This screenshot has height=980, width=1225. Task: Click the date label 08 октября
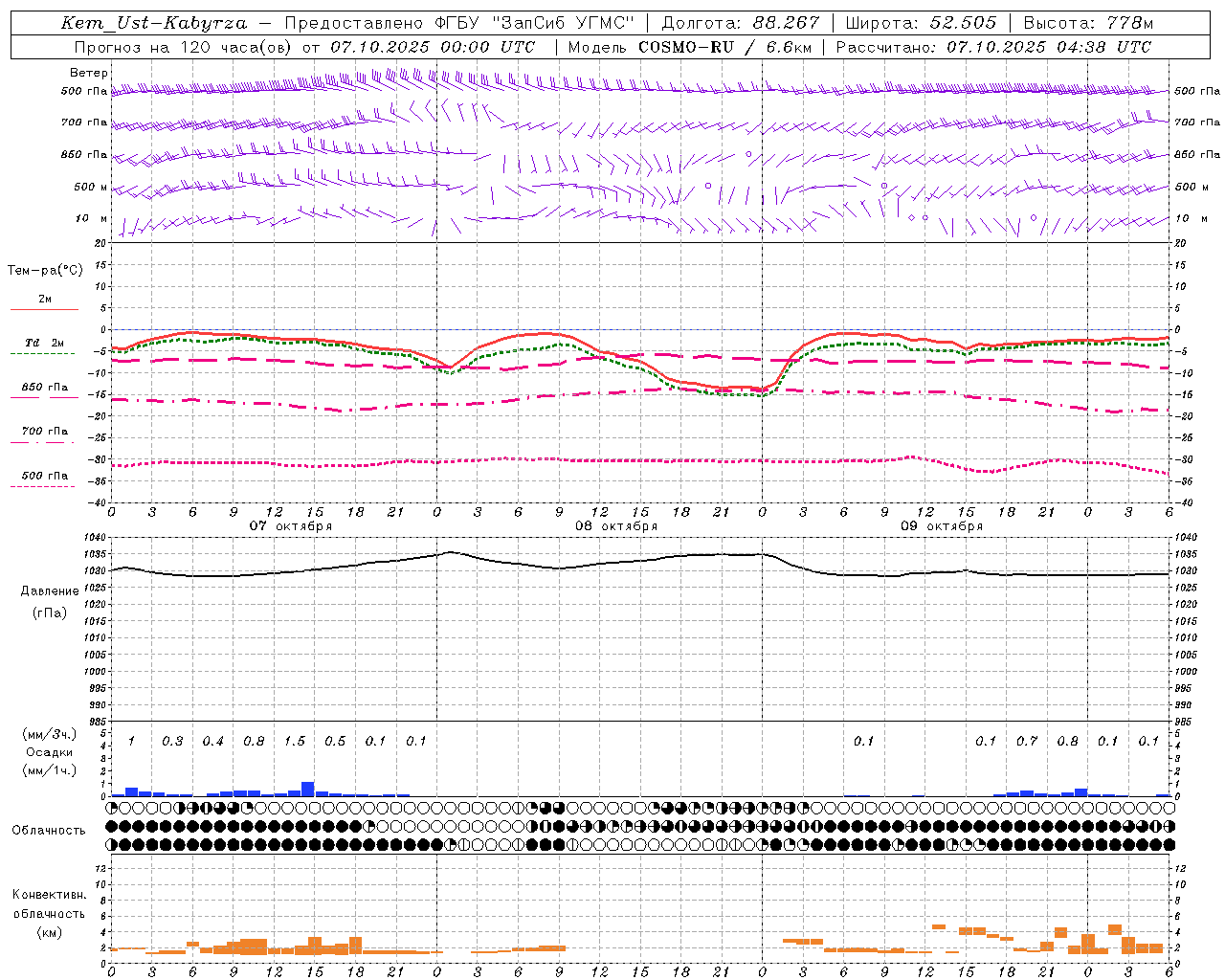pyautogui.click(x=616, y=526)
